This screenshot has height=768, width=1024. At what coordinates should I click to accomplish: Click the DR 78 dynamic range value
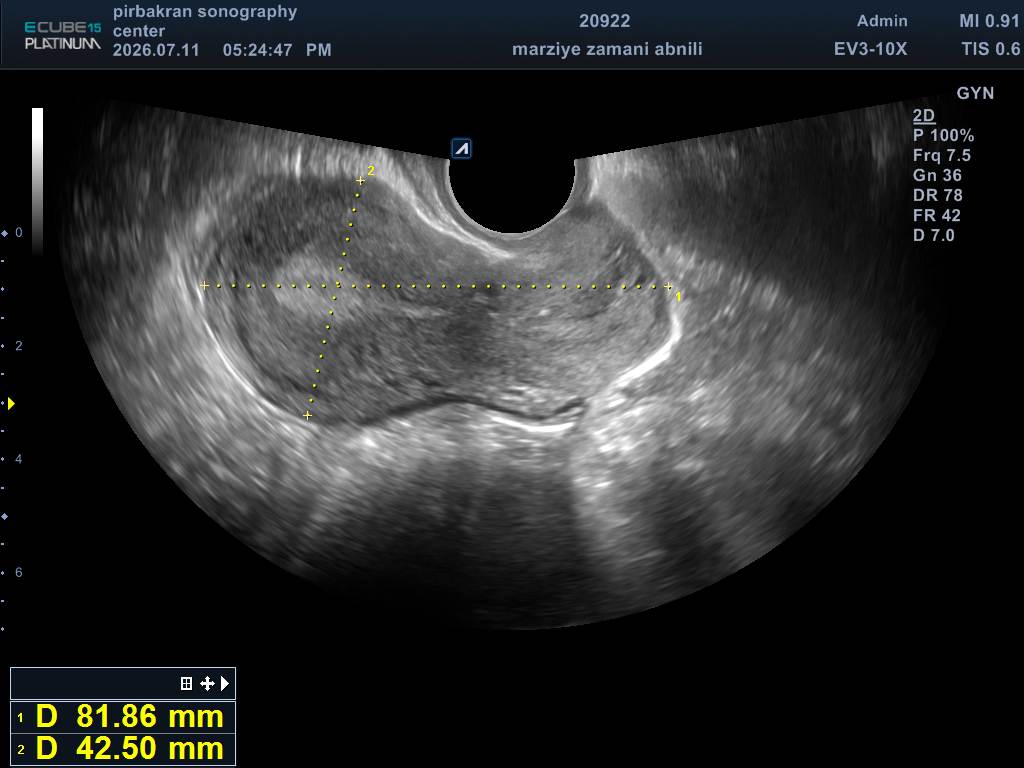[938, 195]
